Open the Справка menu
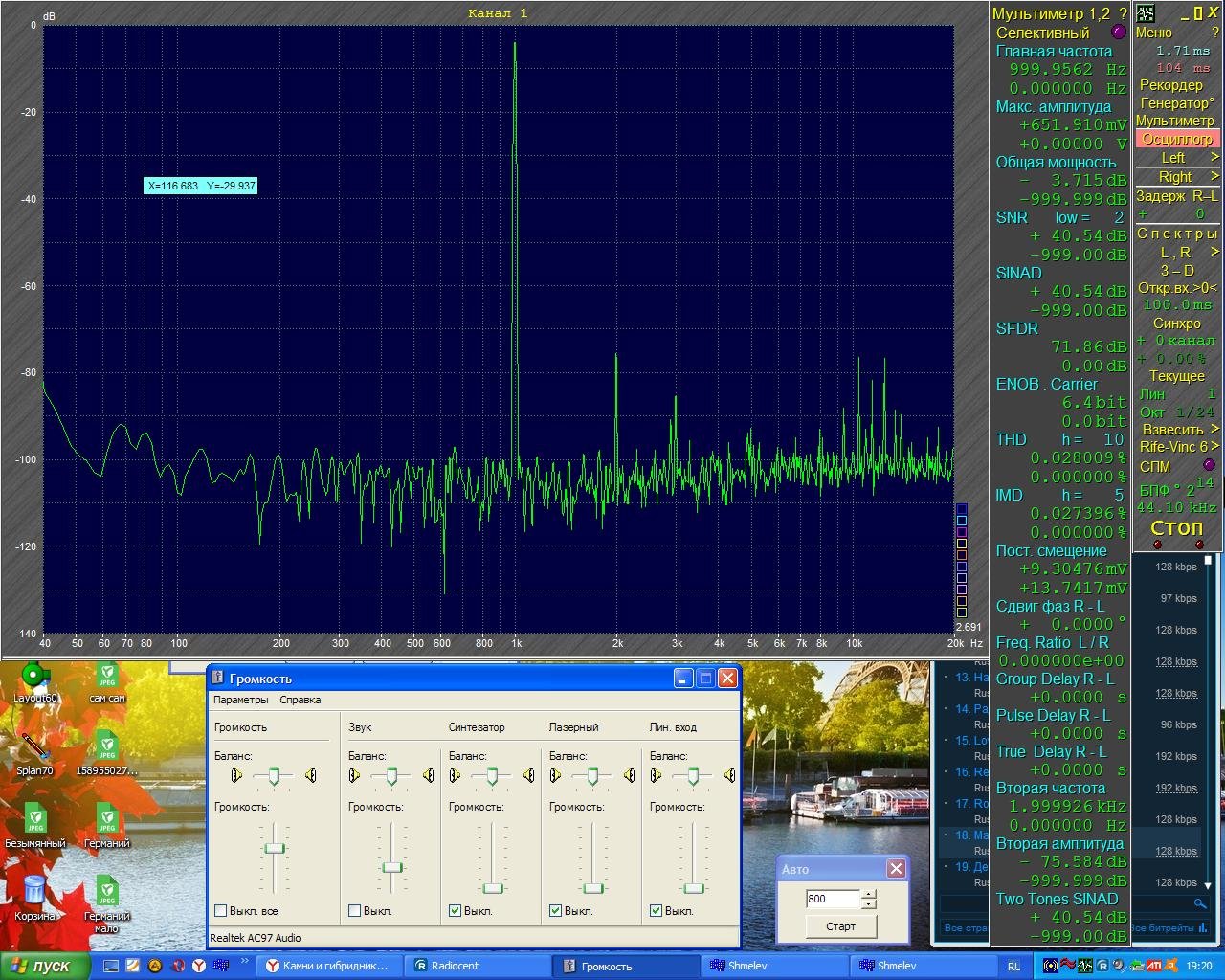This screenshot has width=1225, height=980. [x=300, y=700]
